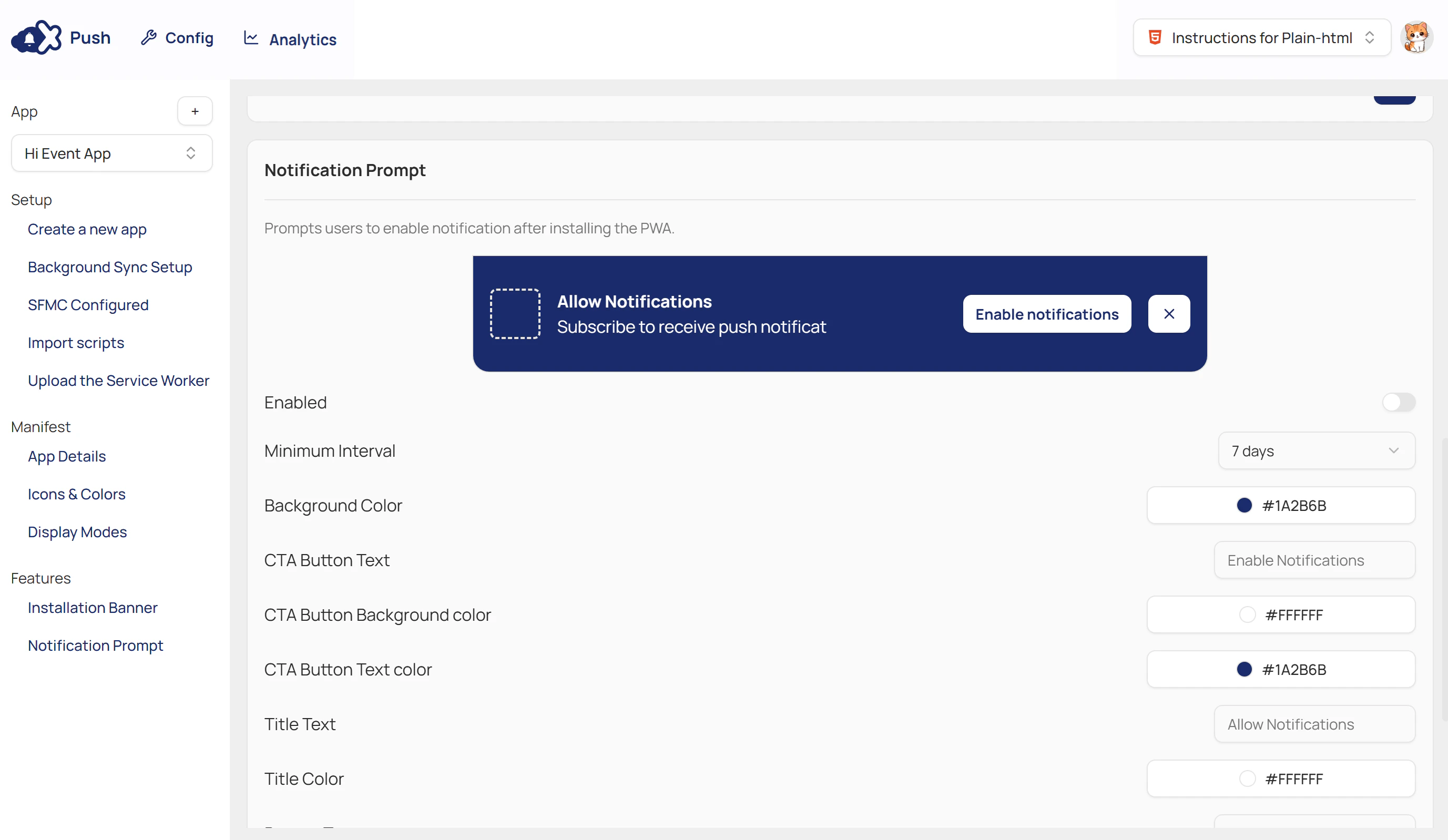
Task: Open Installation Banner feature
Action: (x=93, y=607)
